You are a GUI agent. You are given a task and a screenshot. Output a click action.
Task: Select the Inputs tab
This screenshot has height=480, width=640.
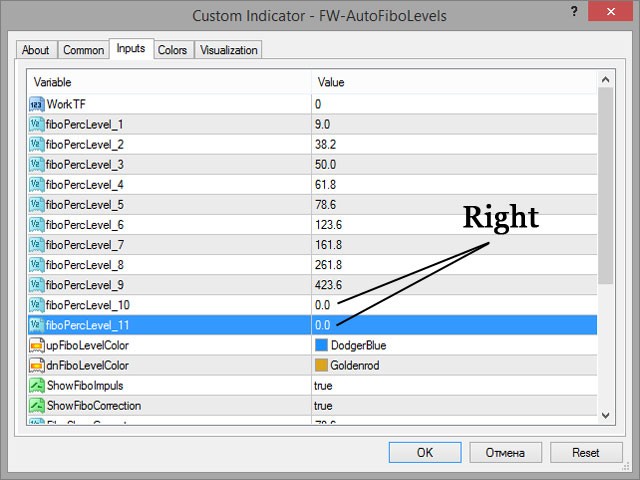point(131,49)
